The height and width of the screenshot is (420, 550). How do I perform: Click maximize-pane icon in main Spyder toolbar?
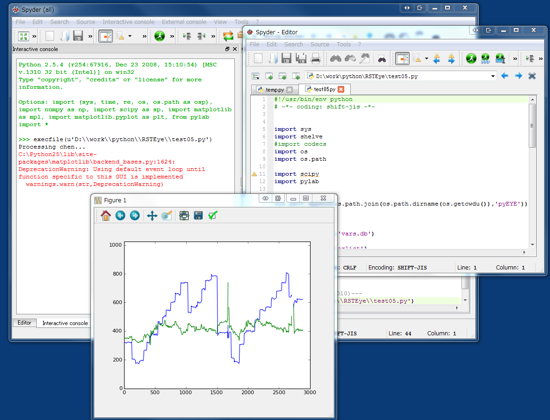pyautogui.click(x=23, y=36)
